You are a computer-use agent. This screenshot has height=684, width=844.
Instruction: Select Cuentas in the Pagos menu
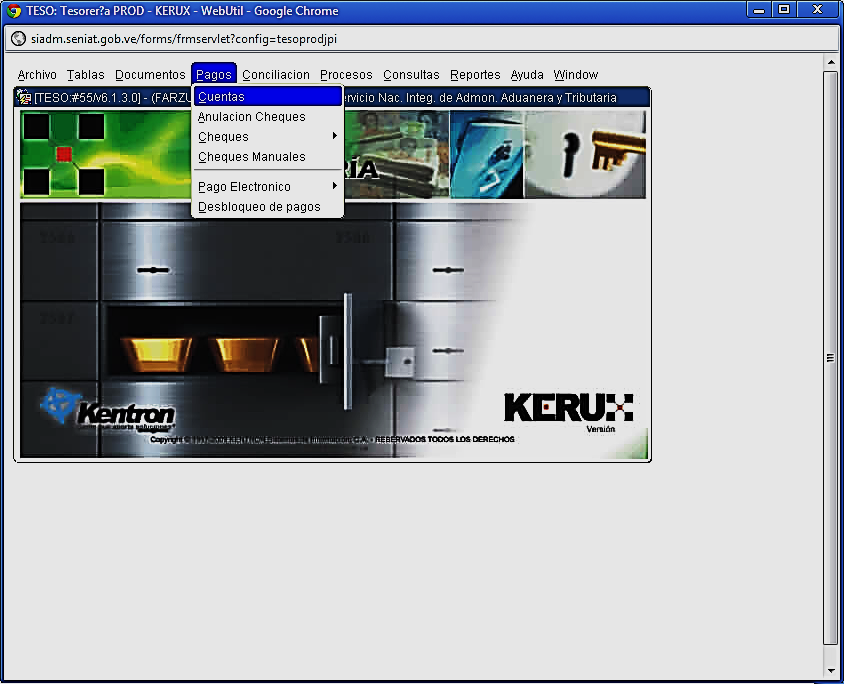click(268, 97)
